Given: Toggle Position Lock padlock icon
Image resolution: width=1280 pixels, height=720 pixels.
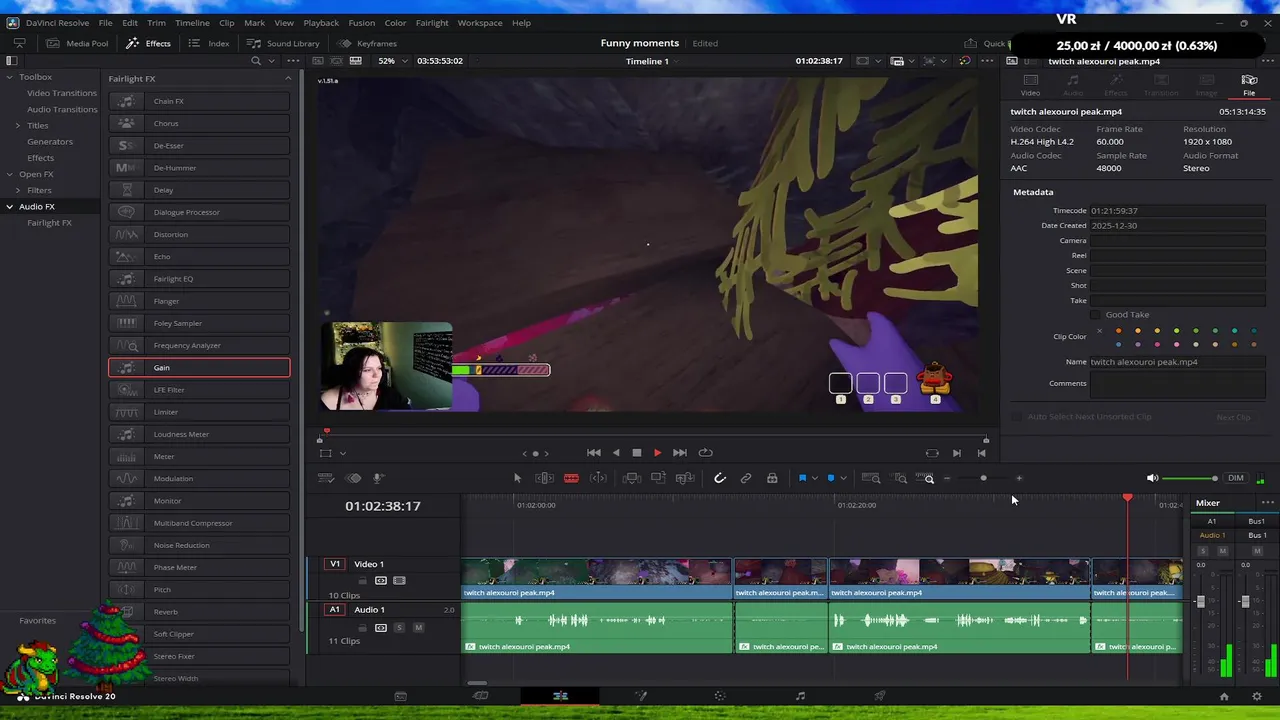Looking at the screenshot, I should point(772,478).
